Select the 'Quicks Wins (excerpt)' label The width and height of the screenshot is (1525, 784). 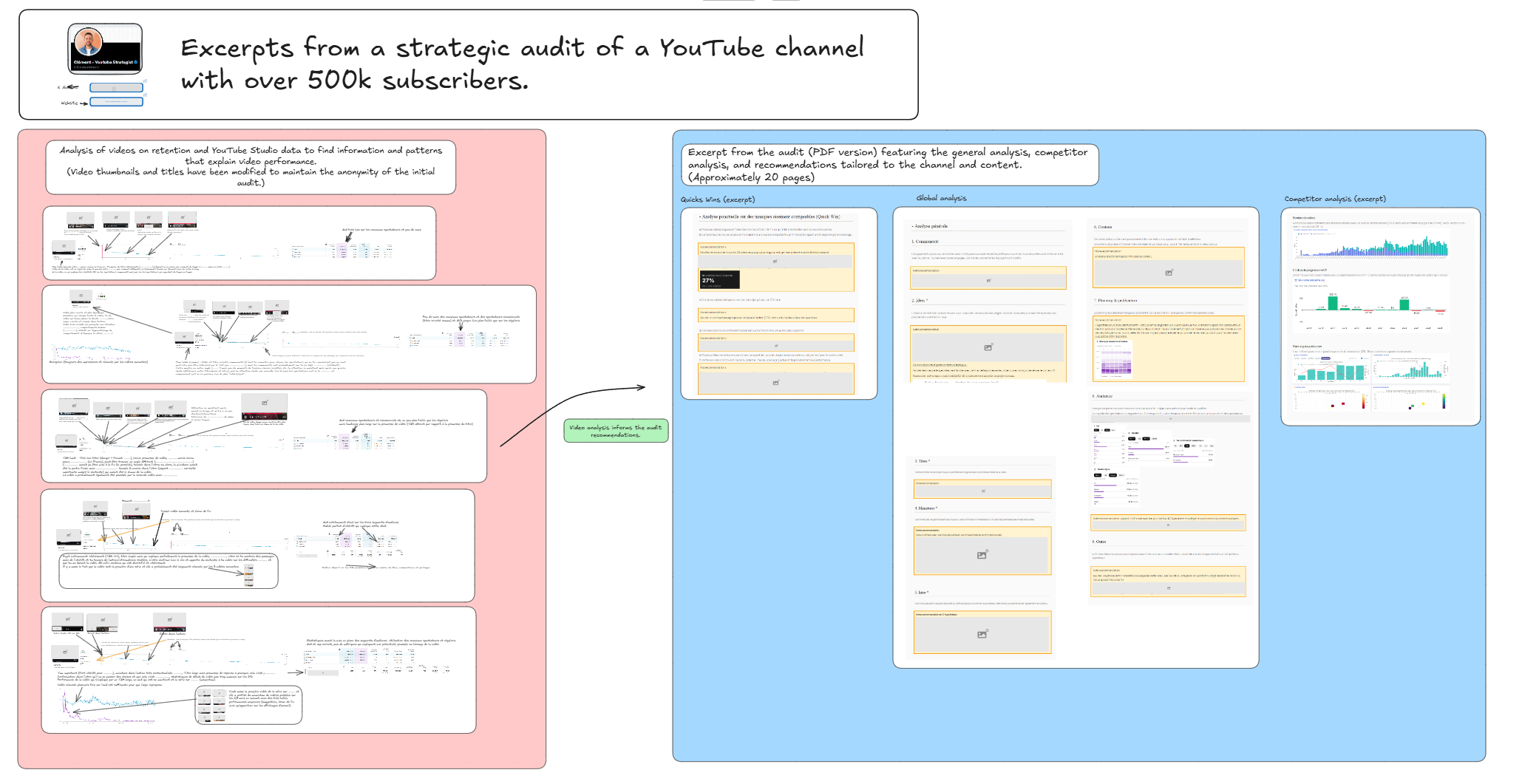point(718,200)
